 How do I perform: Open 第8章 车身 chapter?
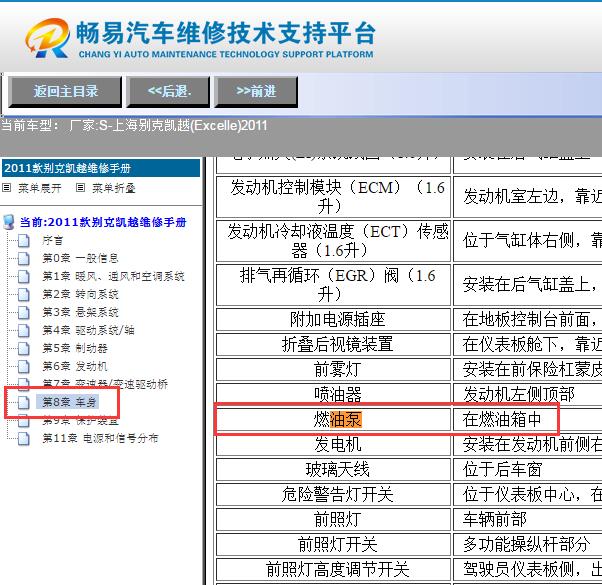tap(69, 402)
